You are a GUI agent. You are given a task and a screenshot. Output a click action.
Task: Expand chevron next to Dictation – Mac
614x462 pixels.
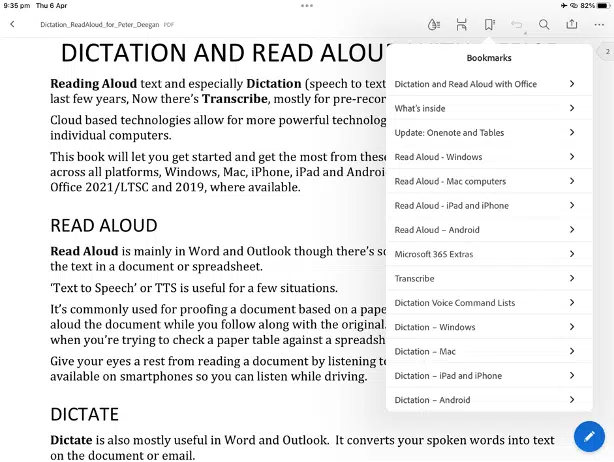click(x=572, y=350)
